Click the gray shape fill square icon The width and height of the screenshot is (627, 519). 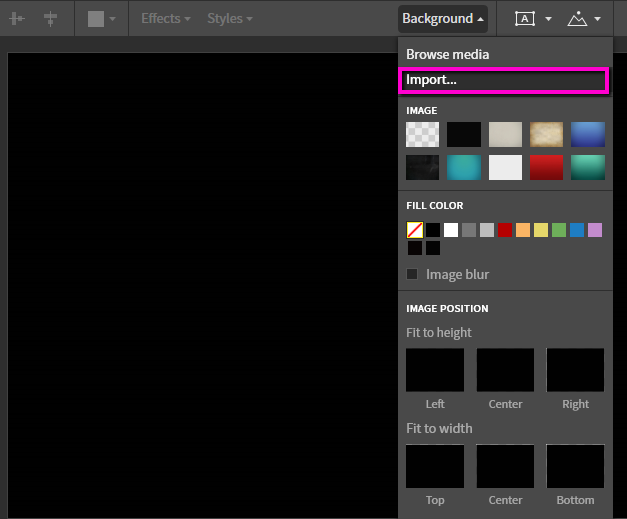pos(96,19)
